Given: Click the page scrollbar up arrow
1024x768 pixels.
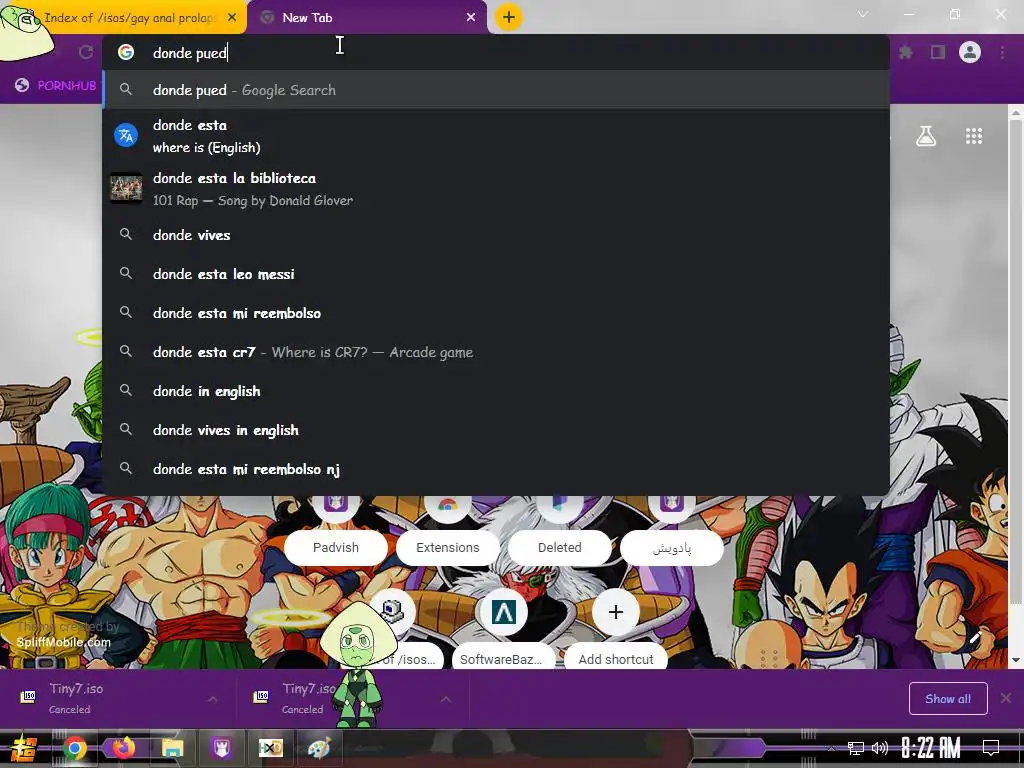Looking at the screenshot, I should coord(1016,112).
